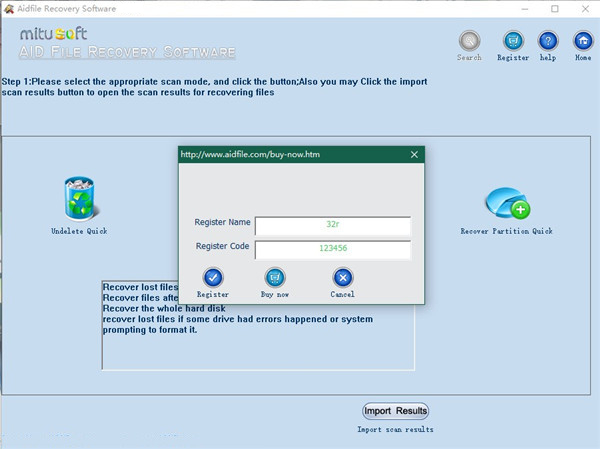This screenshot has height=449, width=600.
Task: Close the main Aidfile Recovery window
Action: (583, 9)
